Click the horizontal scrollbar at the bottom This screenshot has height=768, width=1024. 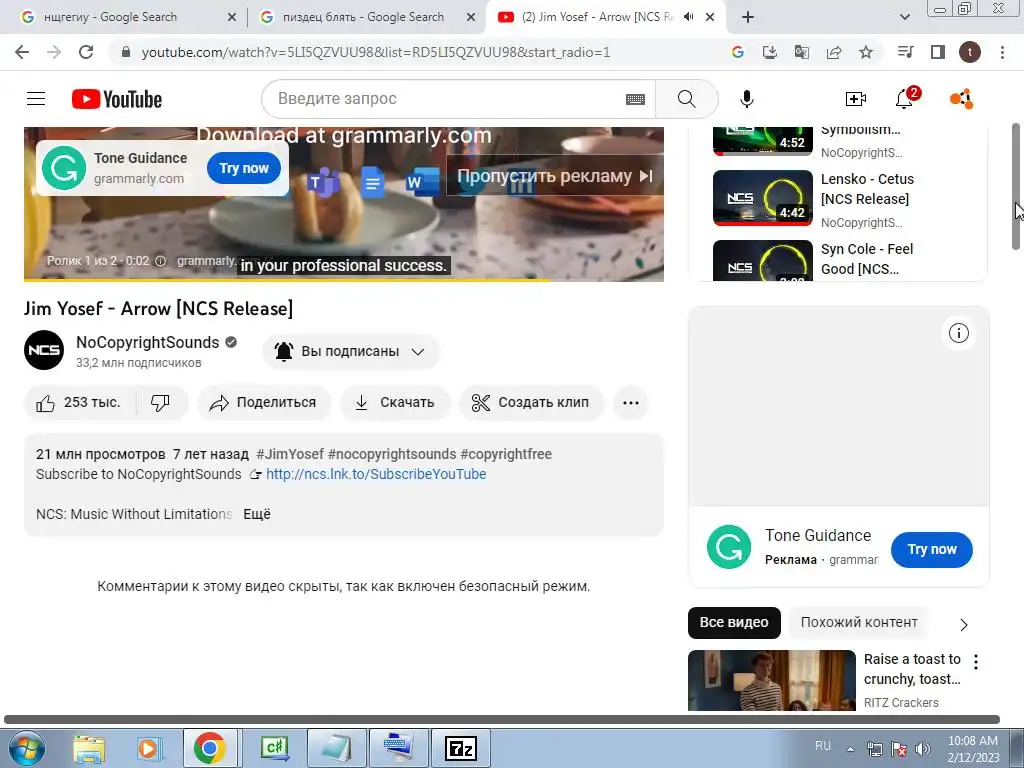point(502,719)
